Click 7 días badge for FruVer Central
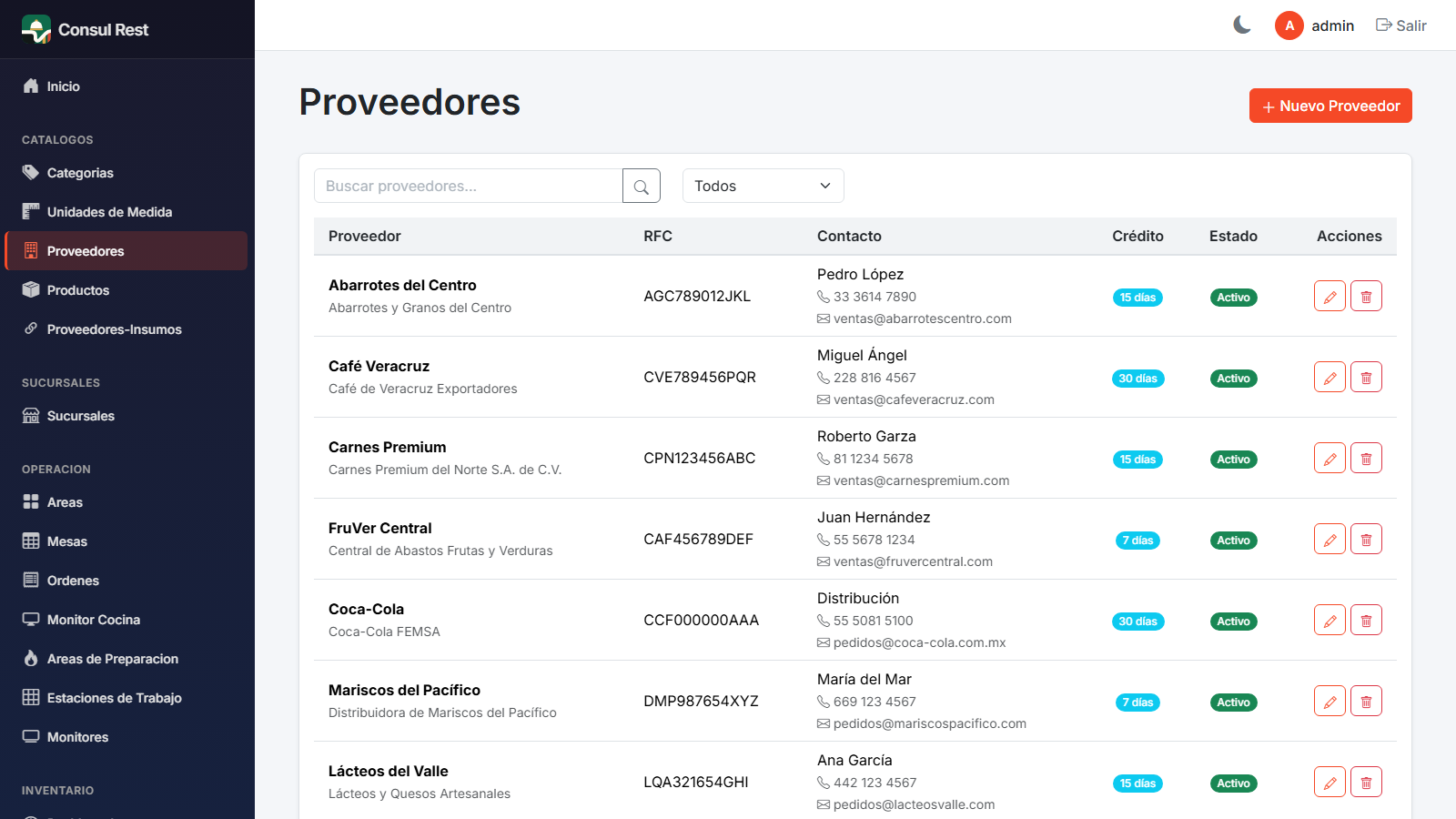This screenshot has width=1456, height=819. (1137, 541)
